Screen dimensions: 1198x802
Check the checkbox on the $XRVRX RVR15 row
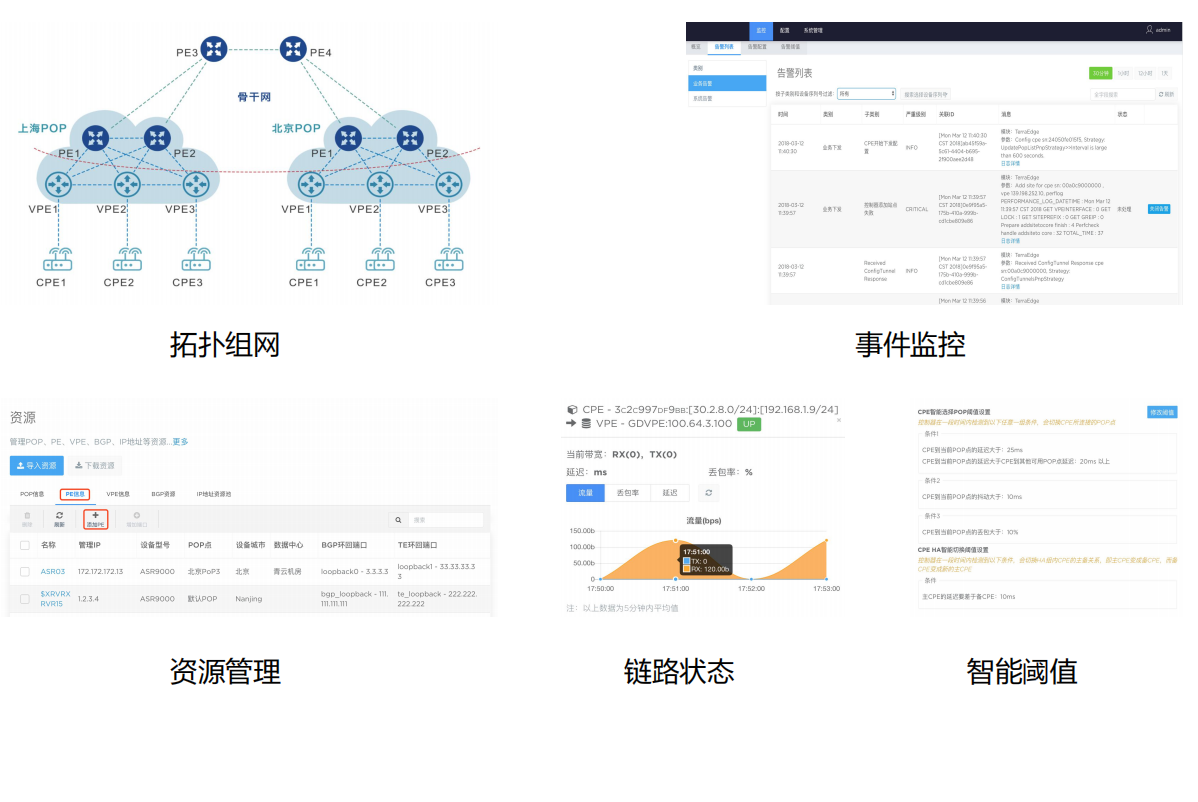24,598
